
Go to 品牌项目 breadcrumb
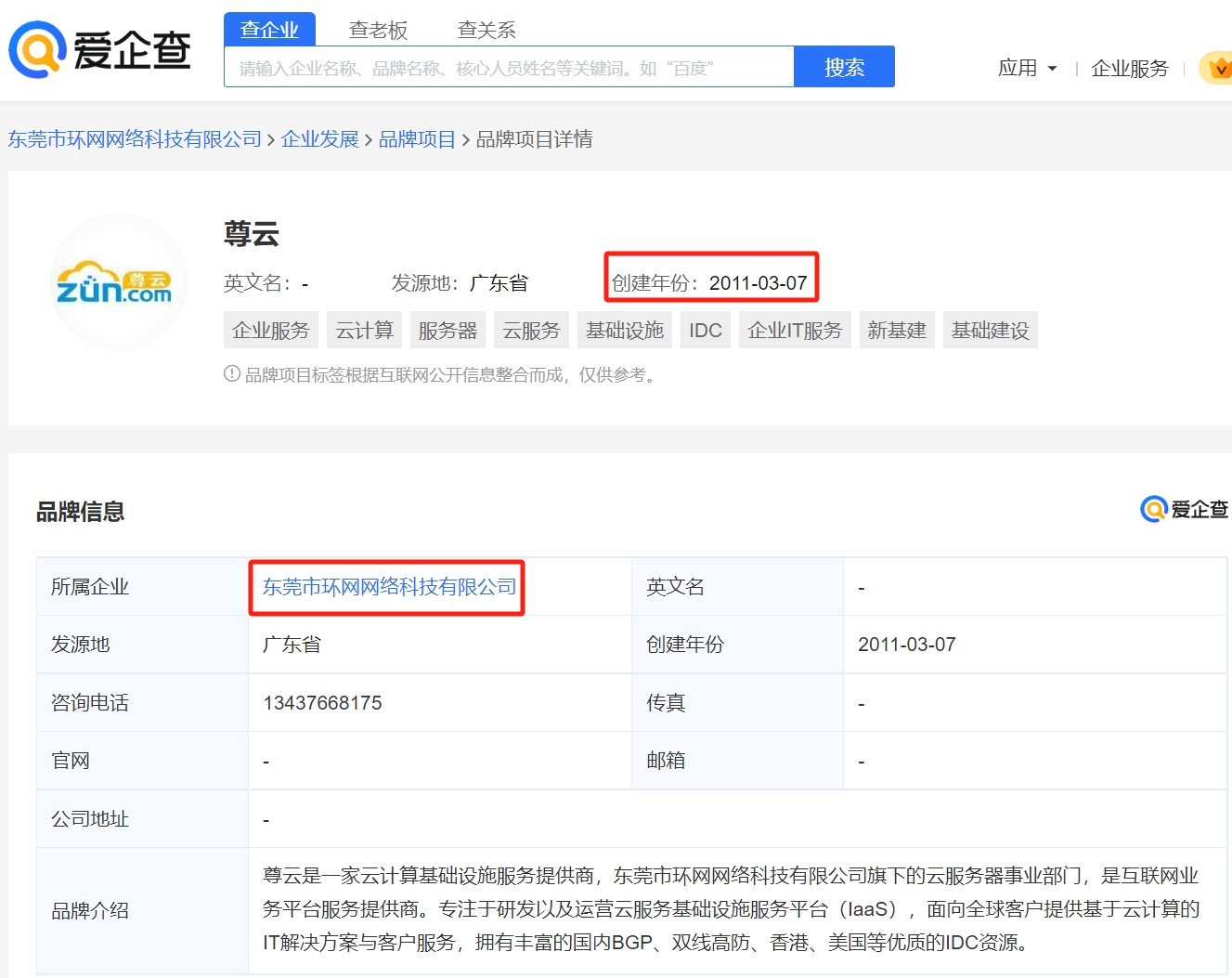417,138
